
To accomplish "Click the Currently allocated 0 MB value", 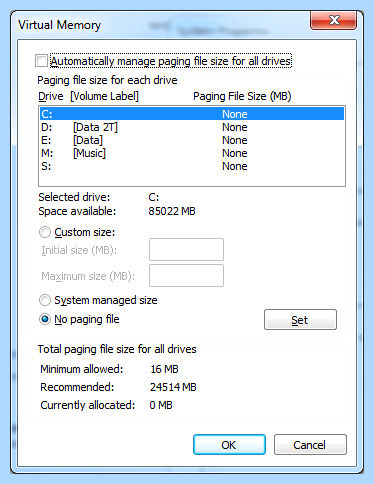I will (x=161, y=405).
